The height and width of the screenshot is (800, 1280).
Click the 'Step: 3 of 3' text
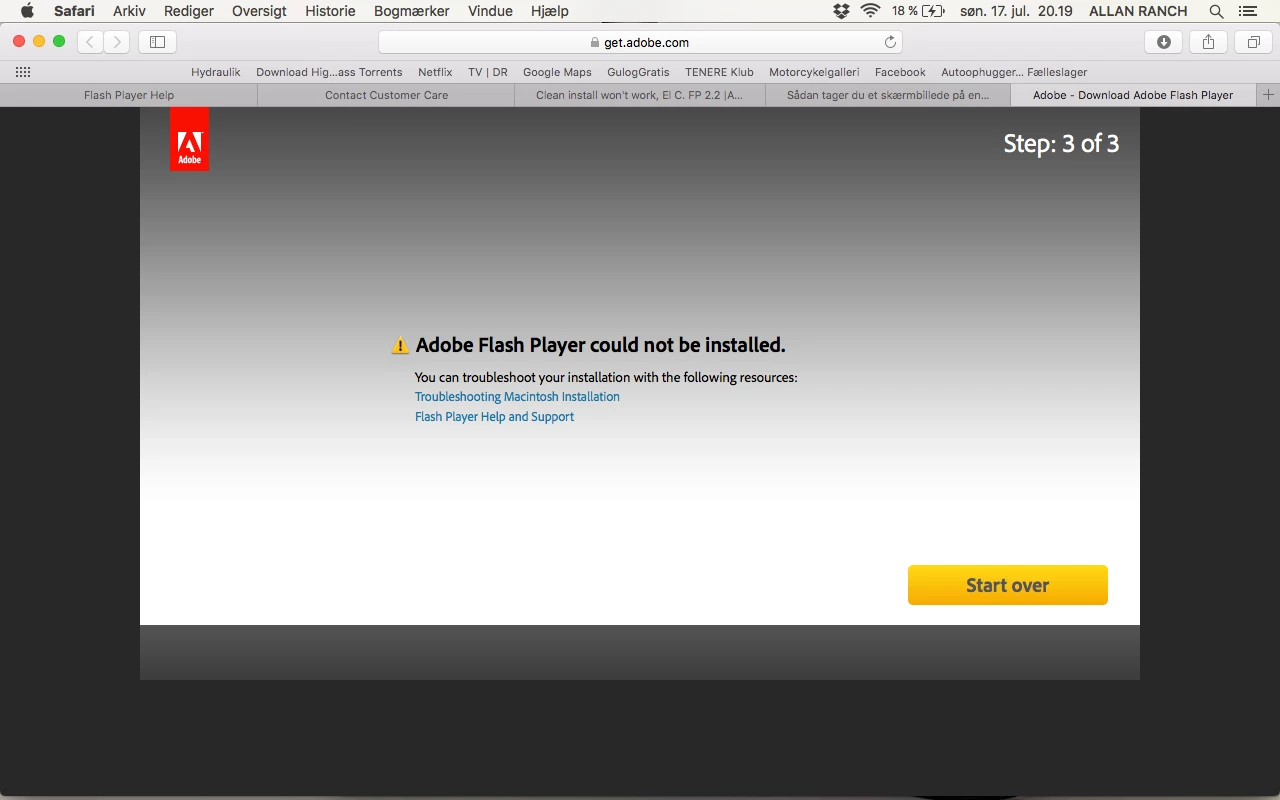1061,144
